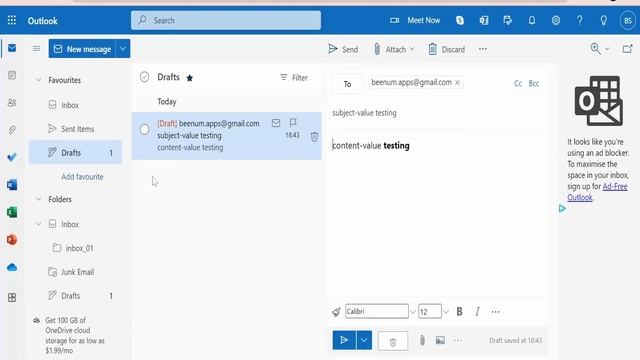
Task: Open the Office app icon in the header
Action: point(484,20)
